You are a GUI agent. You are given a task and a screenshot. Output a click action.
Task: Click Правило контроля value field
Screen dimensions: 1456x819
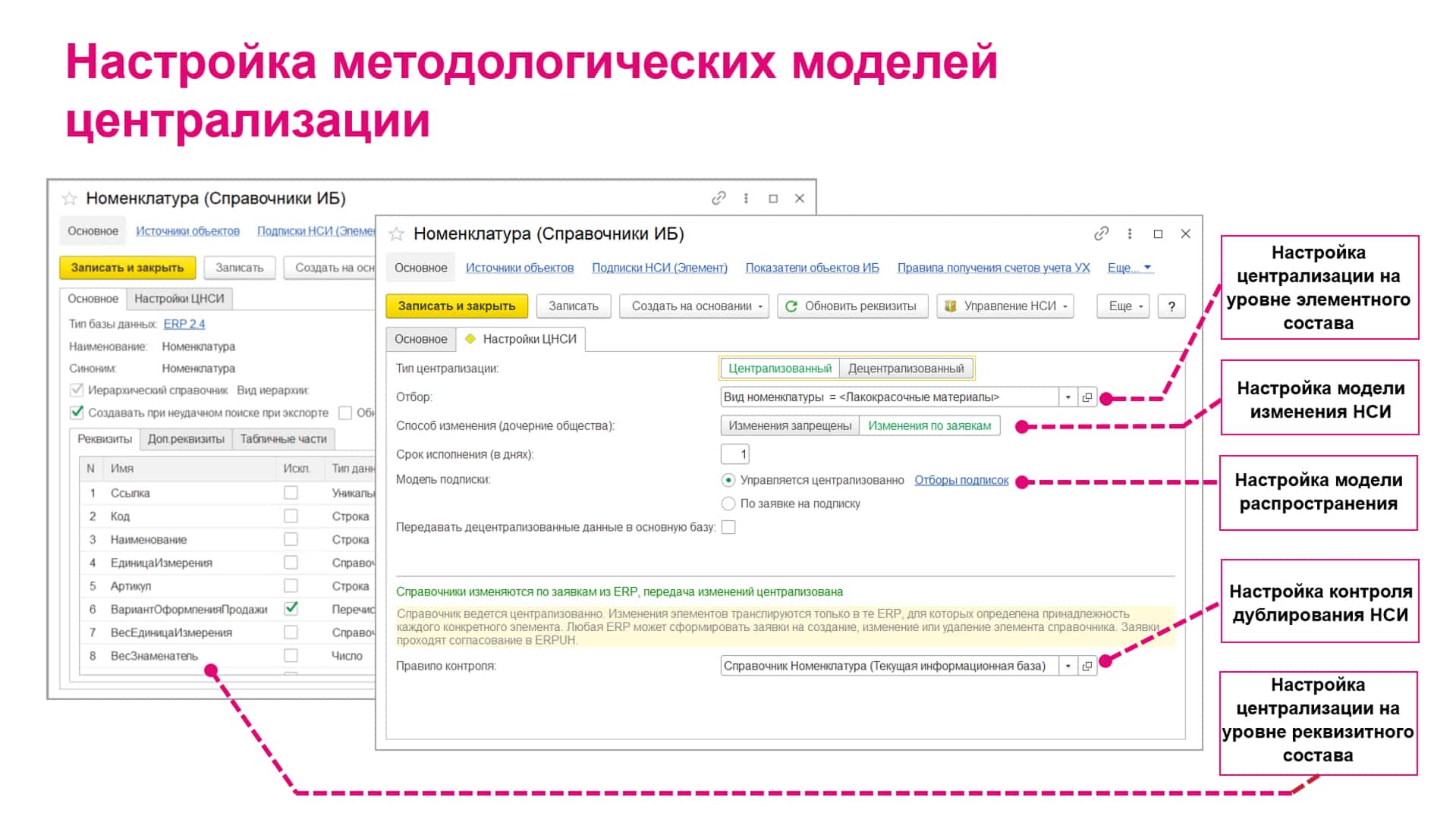(x=890, y=666)
